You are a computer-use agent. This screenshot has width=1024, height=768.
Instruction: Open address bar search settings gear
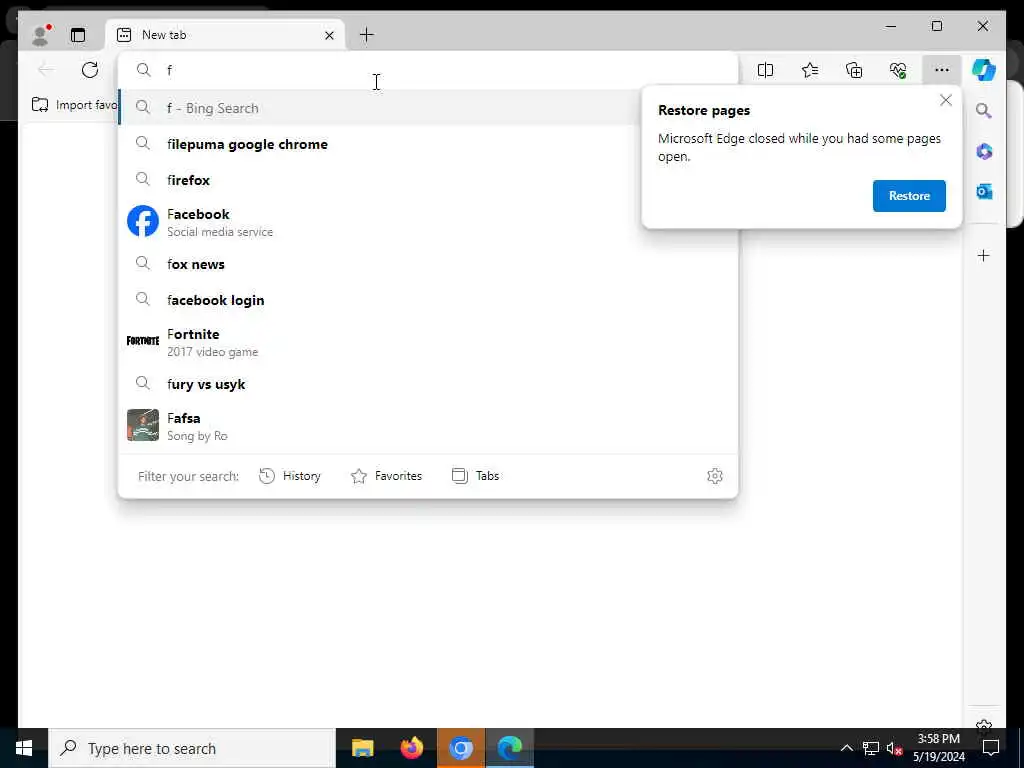coord(714,476)
